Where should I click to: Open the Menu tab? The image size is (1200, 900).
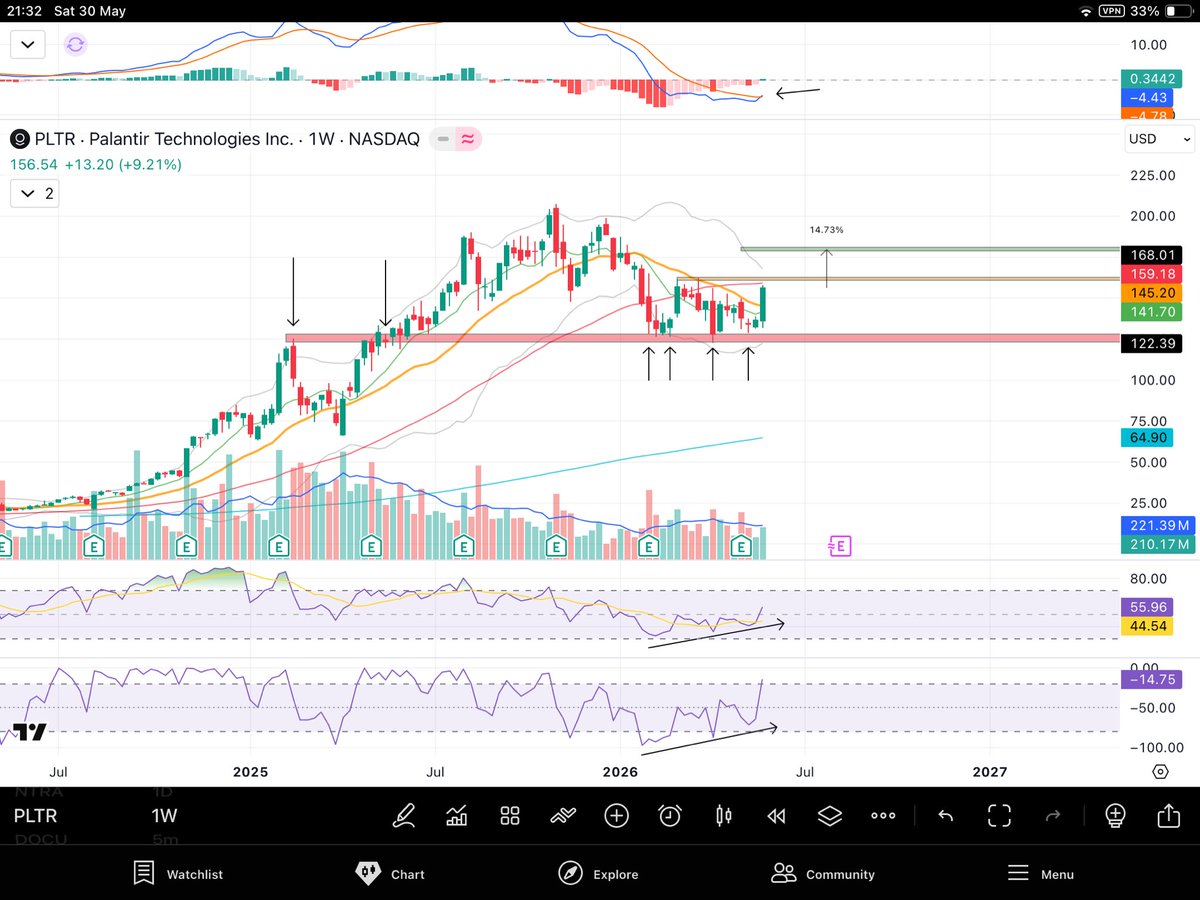tap(1040, 873)
